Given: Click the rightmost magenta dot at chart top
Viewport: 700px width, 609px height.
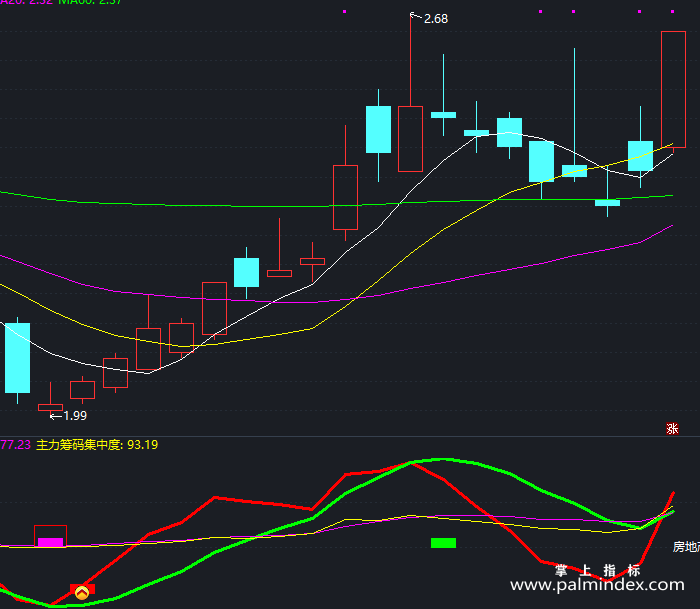Looking at the screenshot, I should click(x=672, y=12).
